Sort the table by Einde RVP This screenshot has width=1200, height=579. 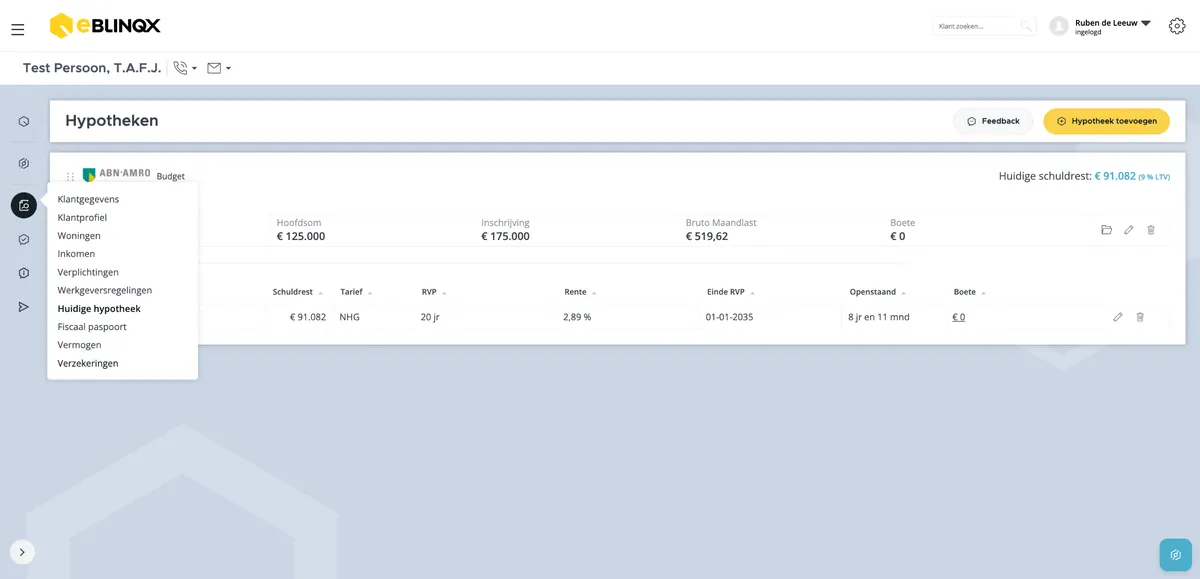click(x=731, y=292)
